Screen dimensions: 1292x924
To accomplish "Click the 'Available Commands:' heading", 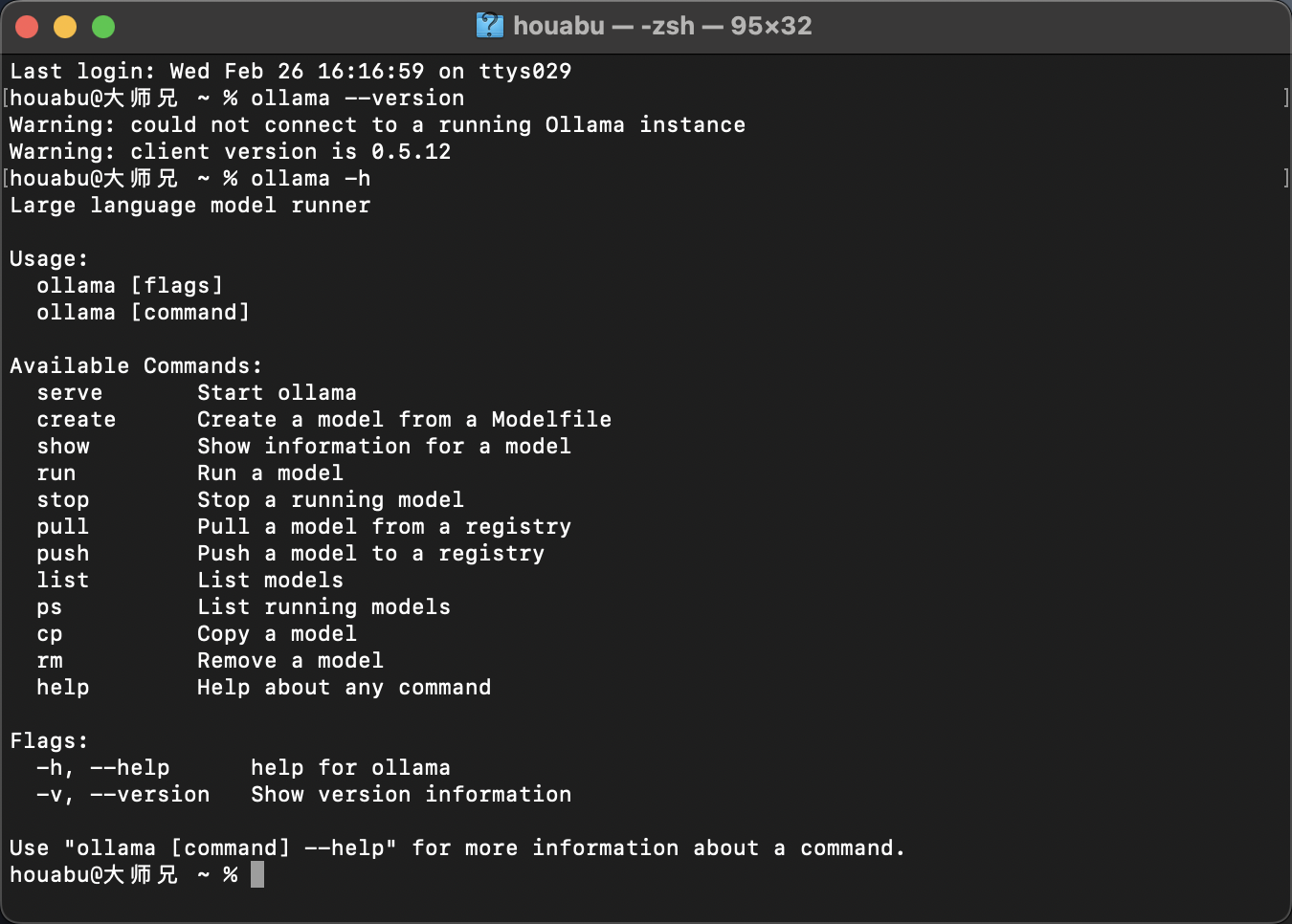I will 136,366.
